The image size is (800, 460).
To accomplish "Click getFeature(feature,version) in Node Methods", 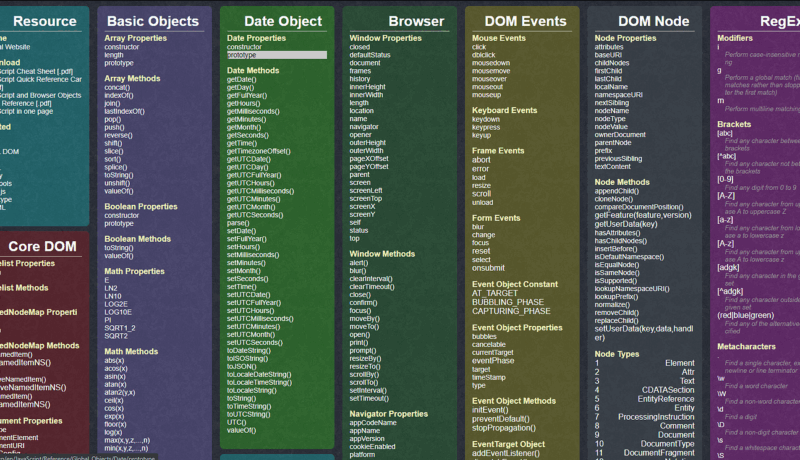I will pos(643,215).
